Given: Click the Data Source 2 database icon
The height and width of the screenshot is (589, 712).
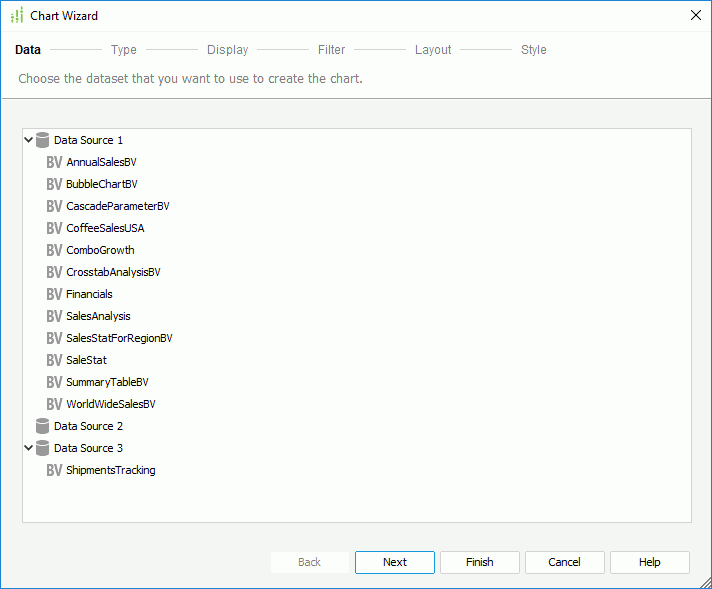Looking at the screenshot, I should point(42,426).
